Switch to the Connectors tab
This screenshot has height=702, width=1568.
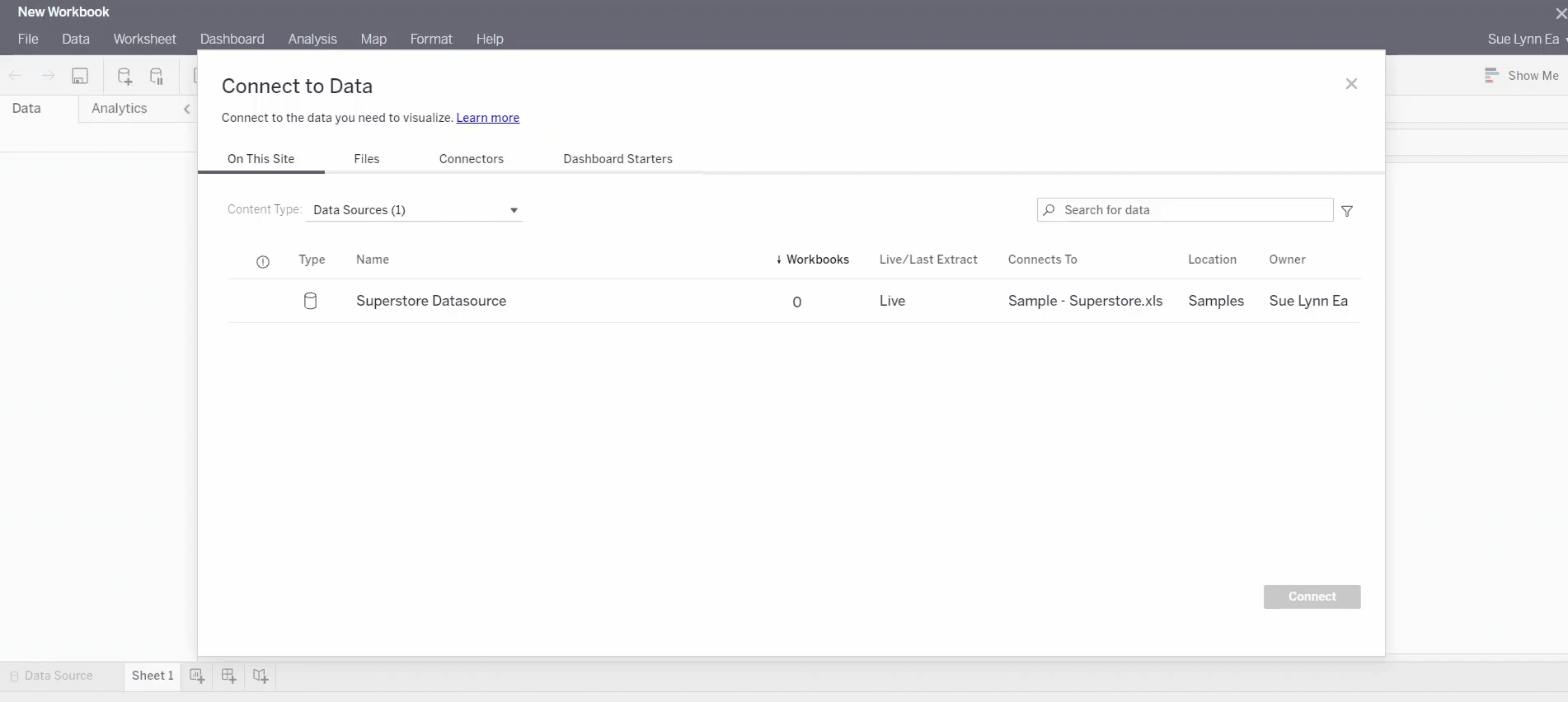(x=471, y=159)
